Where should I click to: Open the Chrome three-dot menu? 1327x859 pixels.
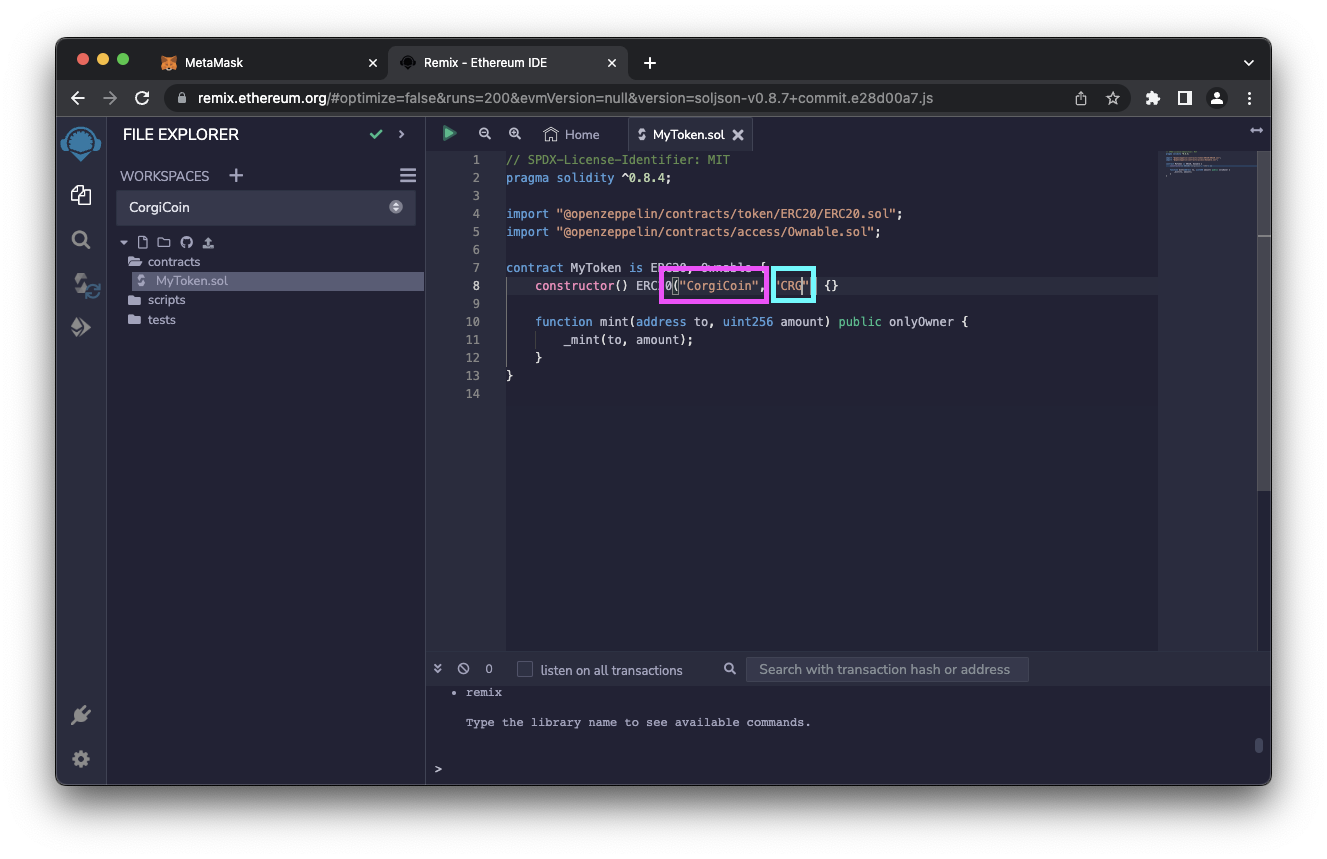pyautogui.click(x=1249, y=98)
